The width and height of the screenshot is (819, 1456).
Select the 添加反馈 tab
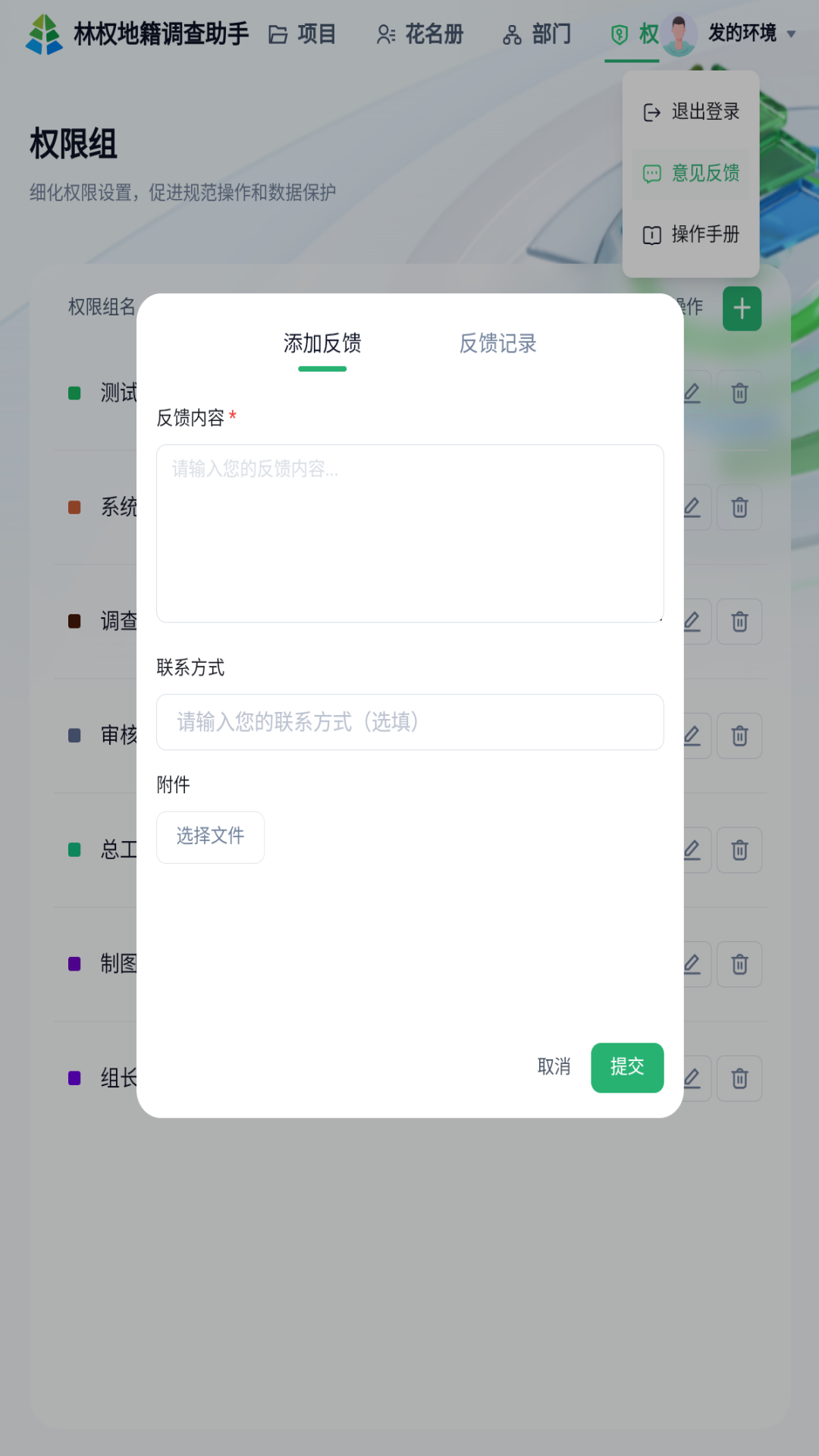pyautogui.click(x=323, y=344)
